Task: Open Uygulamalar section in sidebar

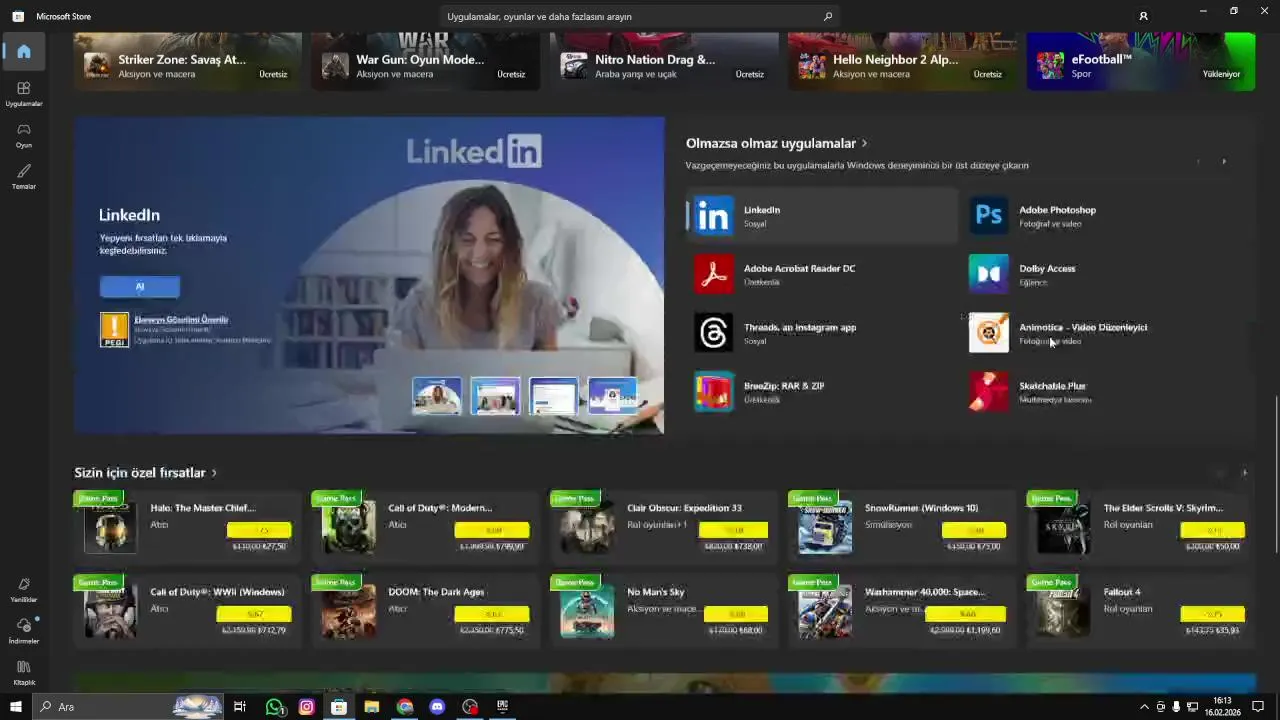Action: [x=24, y=94]
